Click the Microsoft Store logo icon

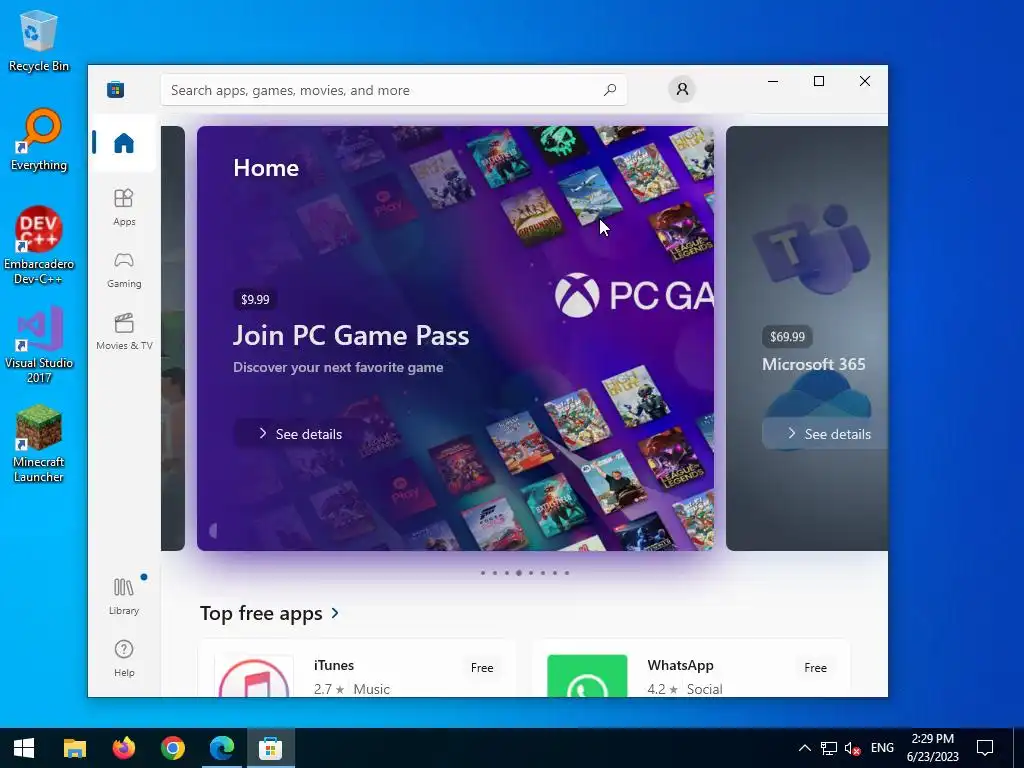coord(116,89)
